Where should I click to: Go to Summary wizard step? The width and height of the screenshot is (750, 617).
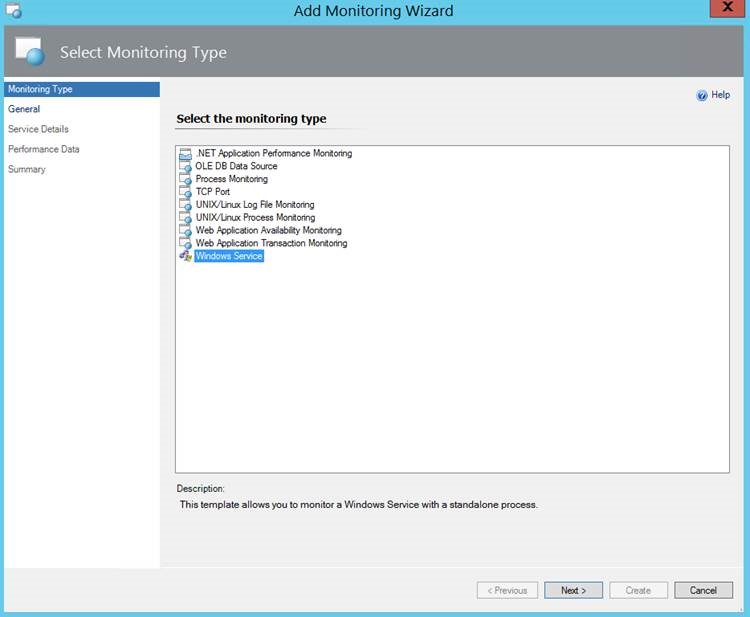coord(27,169)
